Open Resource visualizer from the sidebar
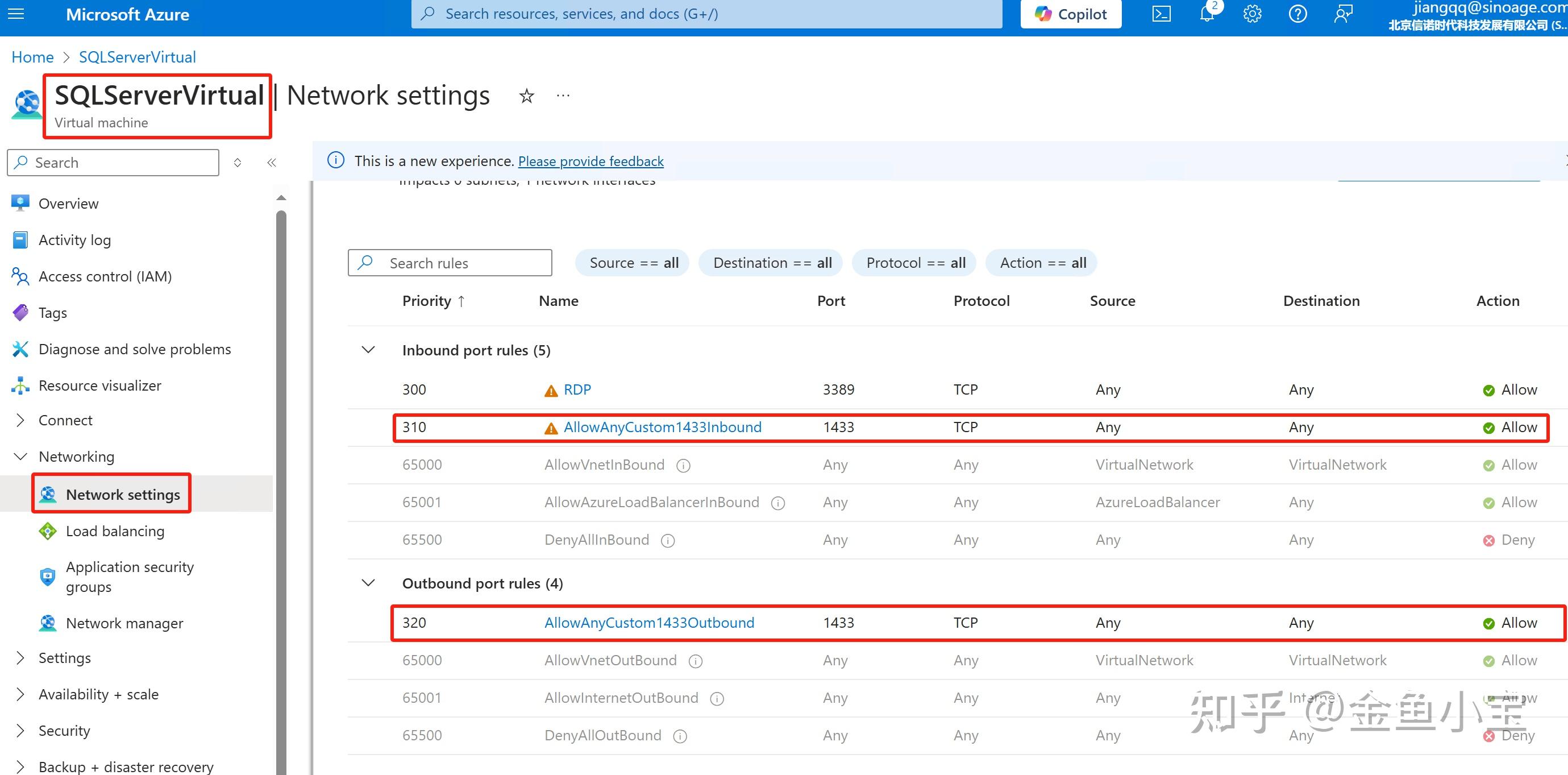The width and height of the screenshot is (1568, 775). coord(100,385)
